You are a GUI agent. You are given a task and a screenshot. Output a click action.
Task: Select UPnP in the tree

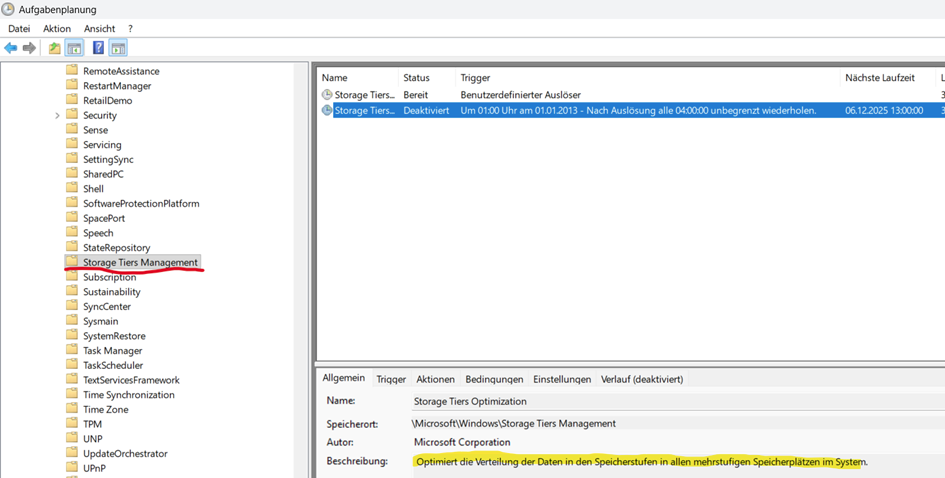click(95, 468)
